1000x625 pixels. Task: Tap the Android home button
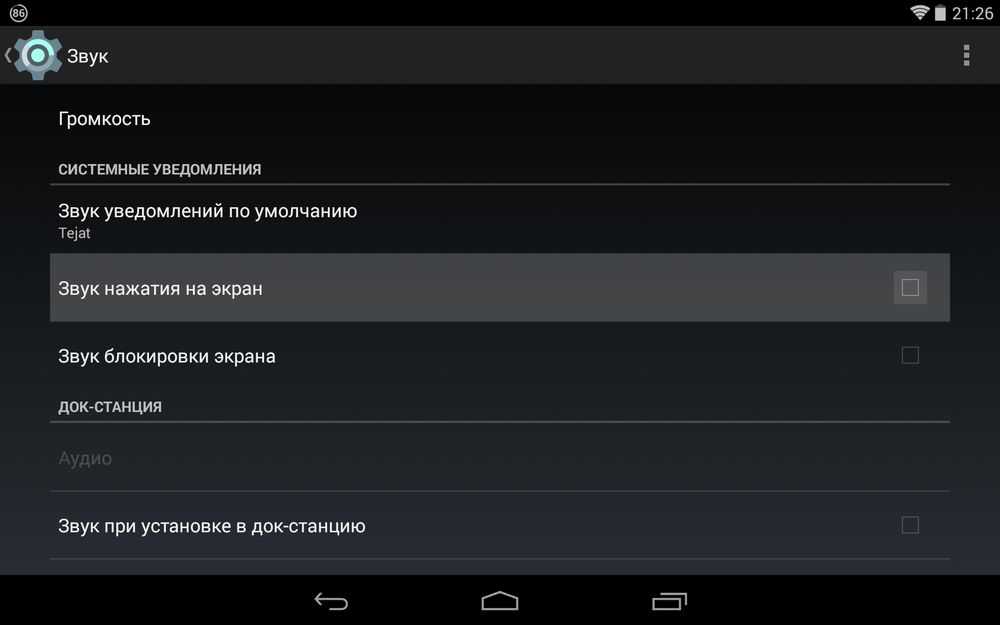[500, 601]
